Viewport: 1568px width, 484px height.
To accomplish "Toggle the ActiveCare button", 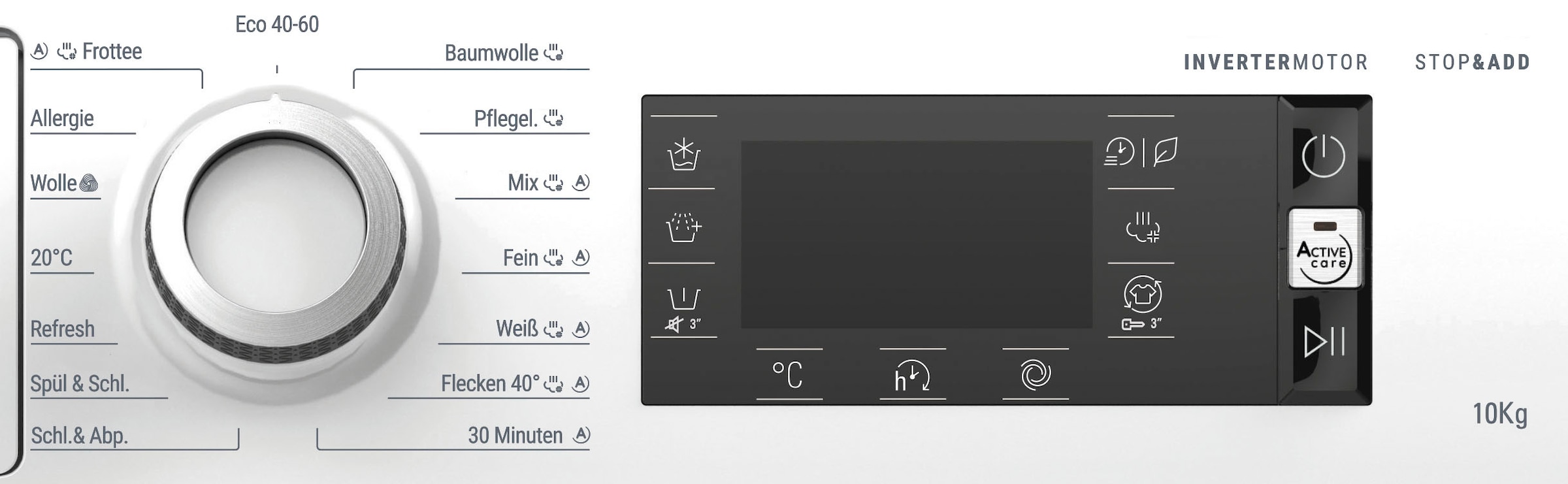I will pos(1324,249).
